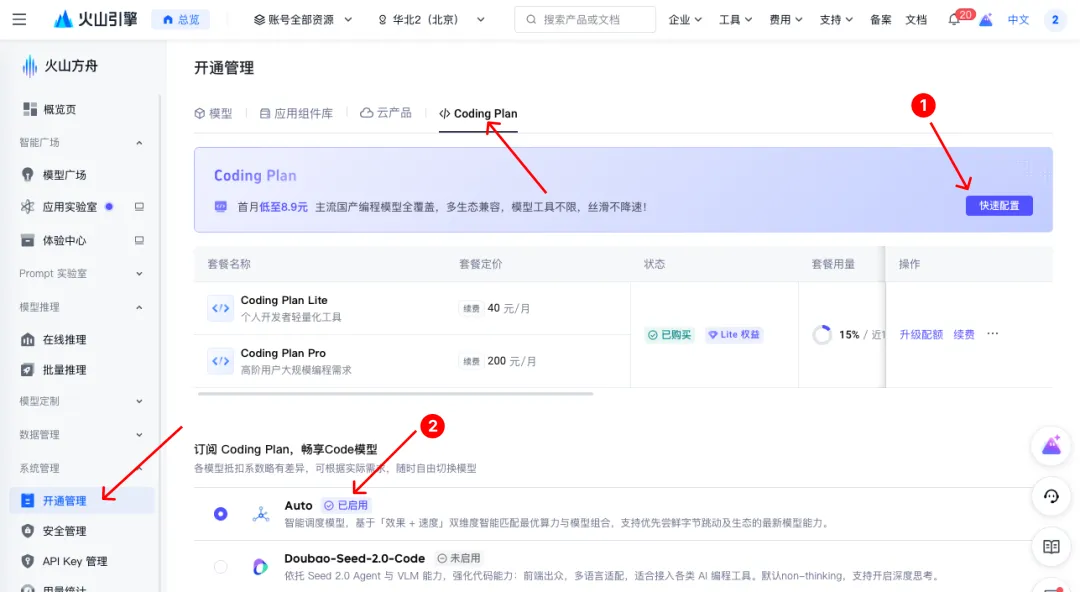Open 体验中心 in the sidebar
The image size is (1080, 592).
64,241
